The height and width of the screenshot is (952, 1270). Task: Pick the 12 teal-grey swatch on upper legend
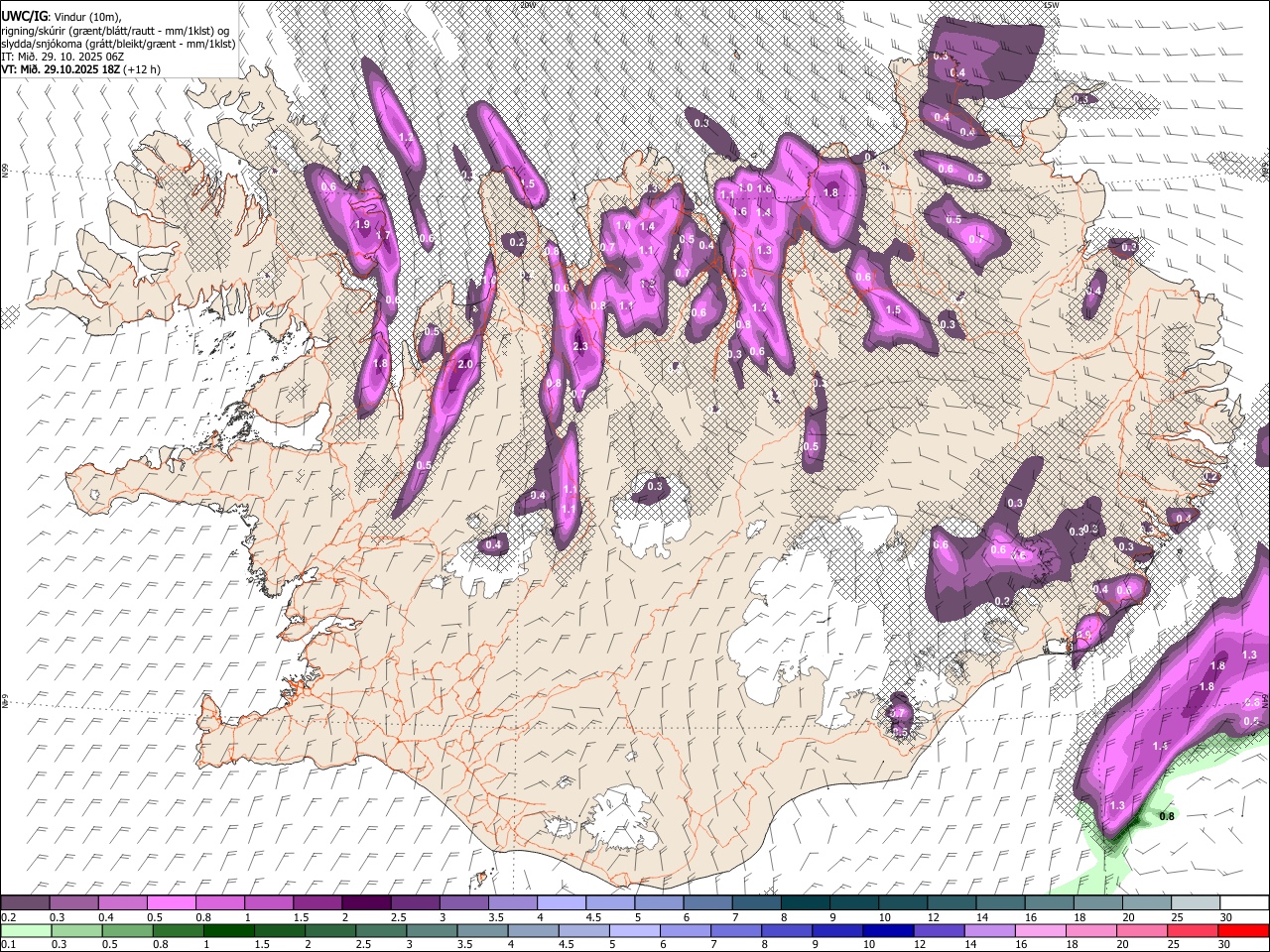click(952, 903)
